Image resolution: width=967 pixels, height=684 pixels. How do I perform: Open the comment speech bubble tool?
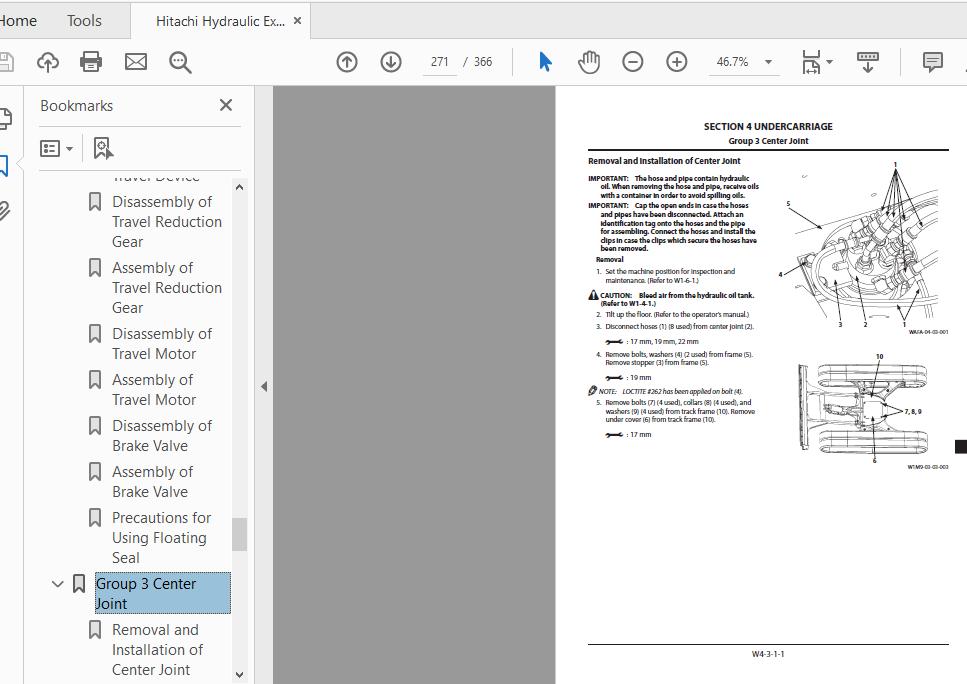click(x=932, y=62)
